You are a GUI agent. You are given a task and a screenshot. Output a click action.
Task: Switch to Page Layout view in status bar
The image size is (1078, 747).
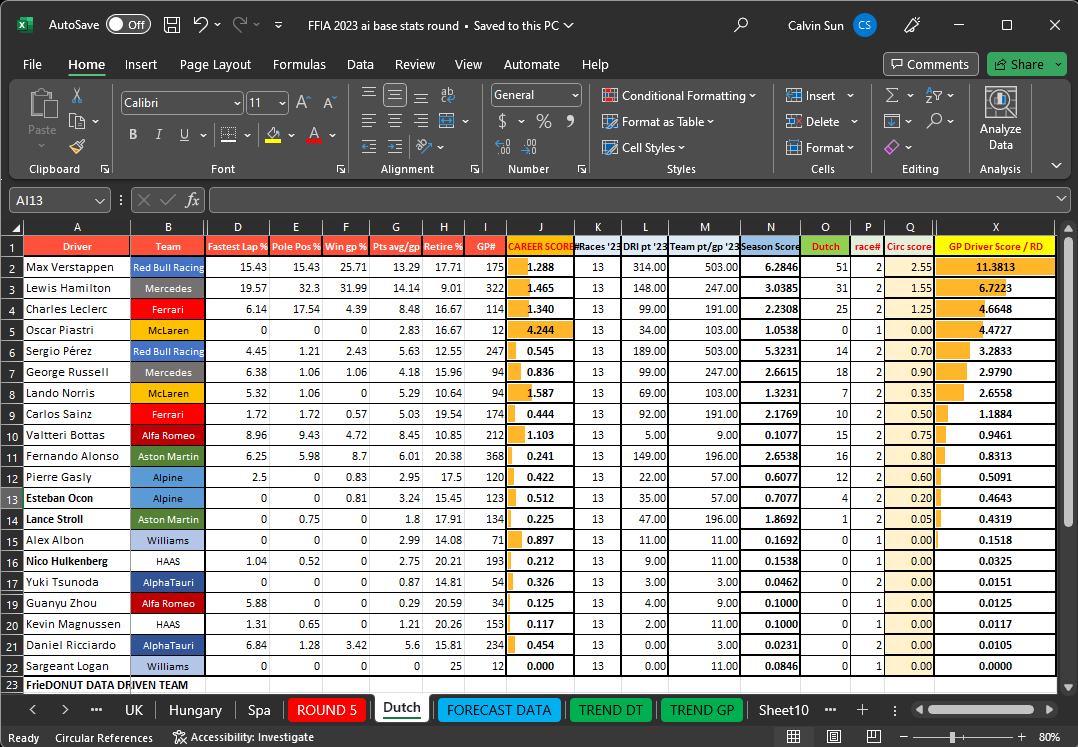point(833,737)
